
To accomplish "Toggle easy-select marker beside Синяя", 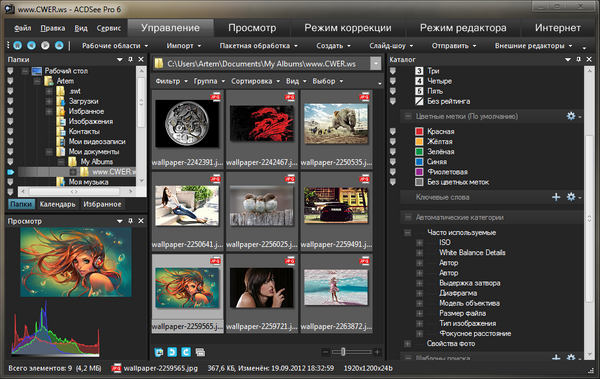I will (393, 162).
